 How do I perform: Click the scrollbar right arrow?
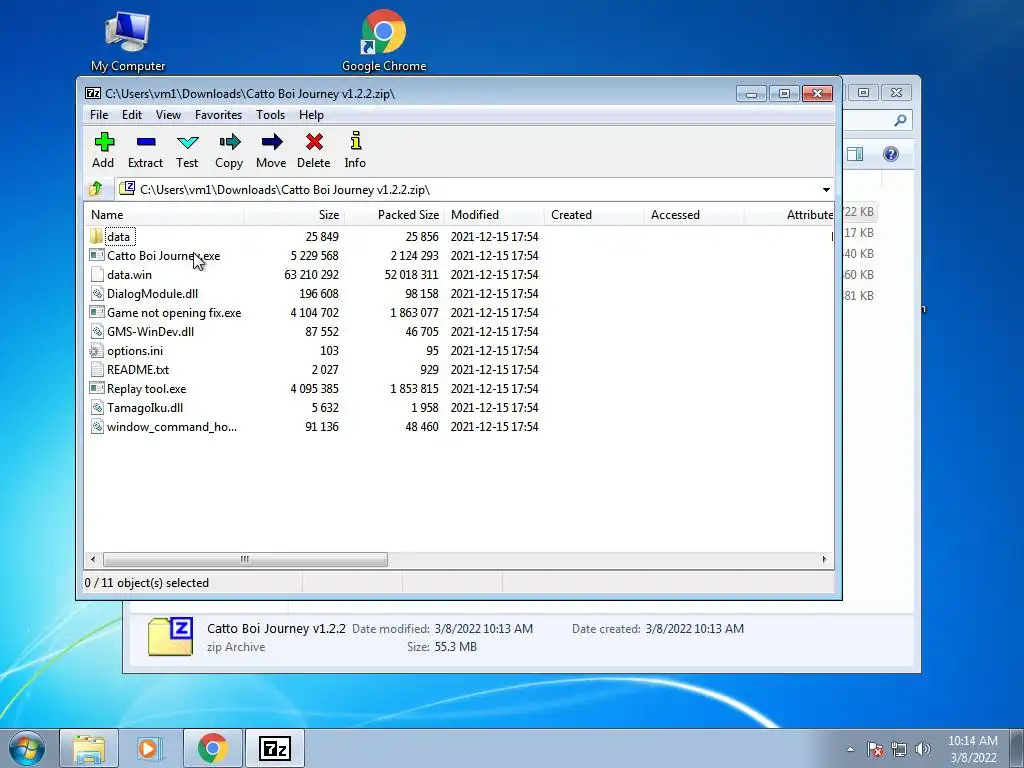coord(824,559)
